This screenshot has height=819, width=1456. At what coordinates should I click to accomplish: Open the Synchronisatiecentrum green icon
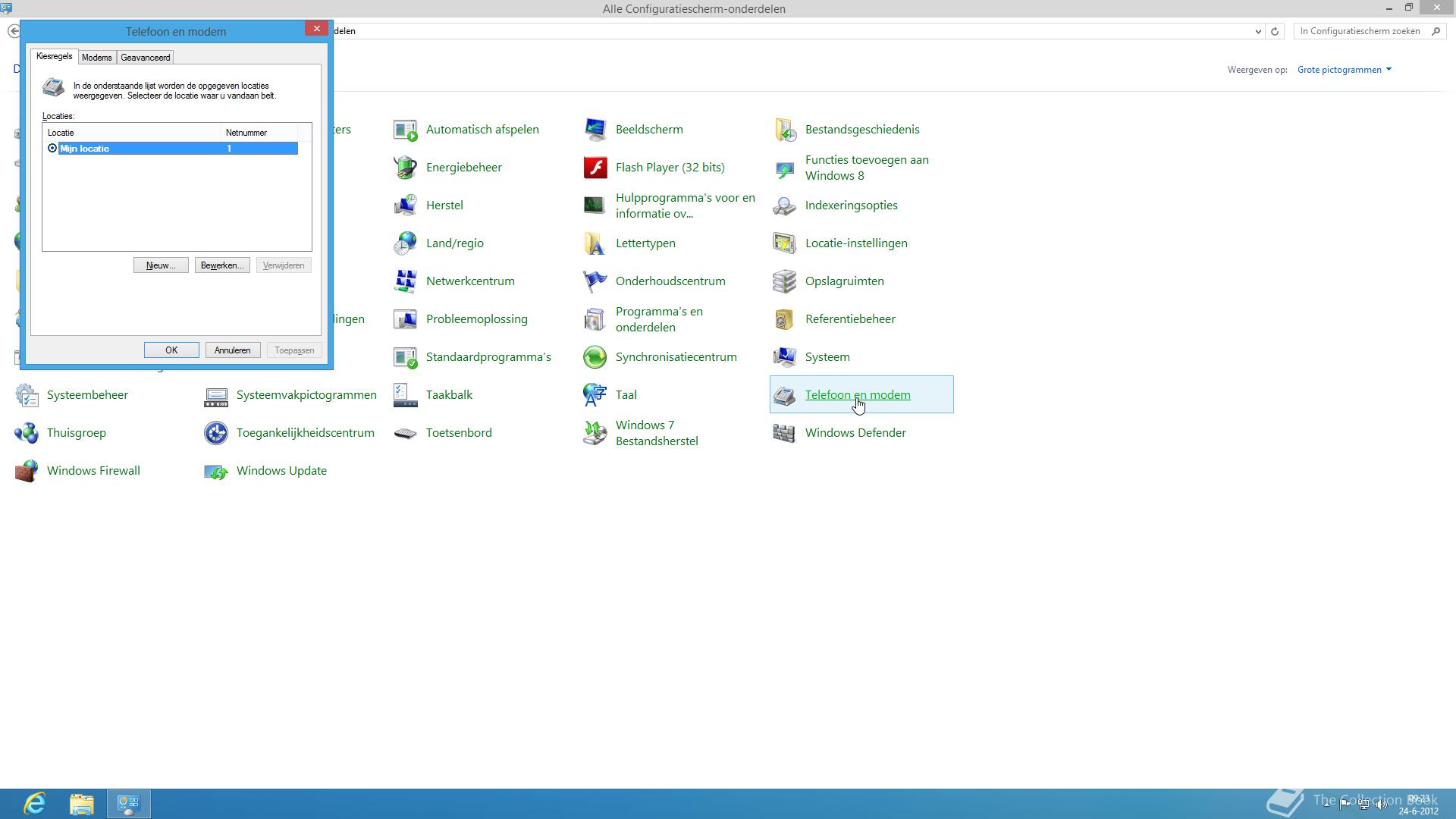click(x=595, y=357)
